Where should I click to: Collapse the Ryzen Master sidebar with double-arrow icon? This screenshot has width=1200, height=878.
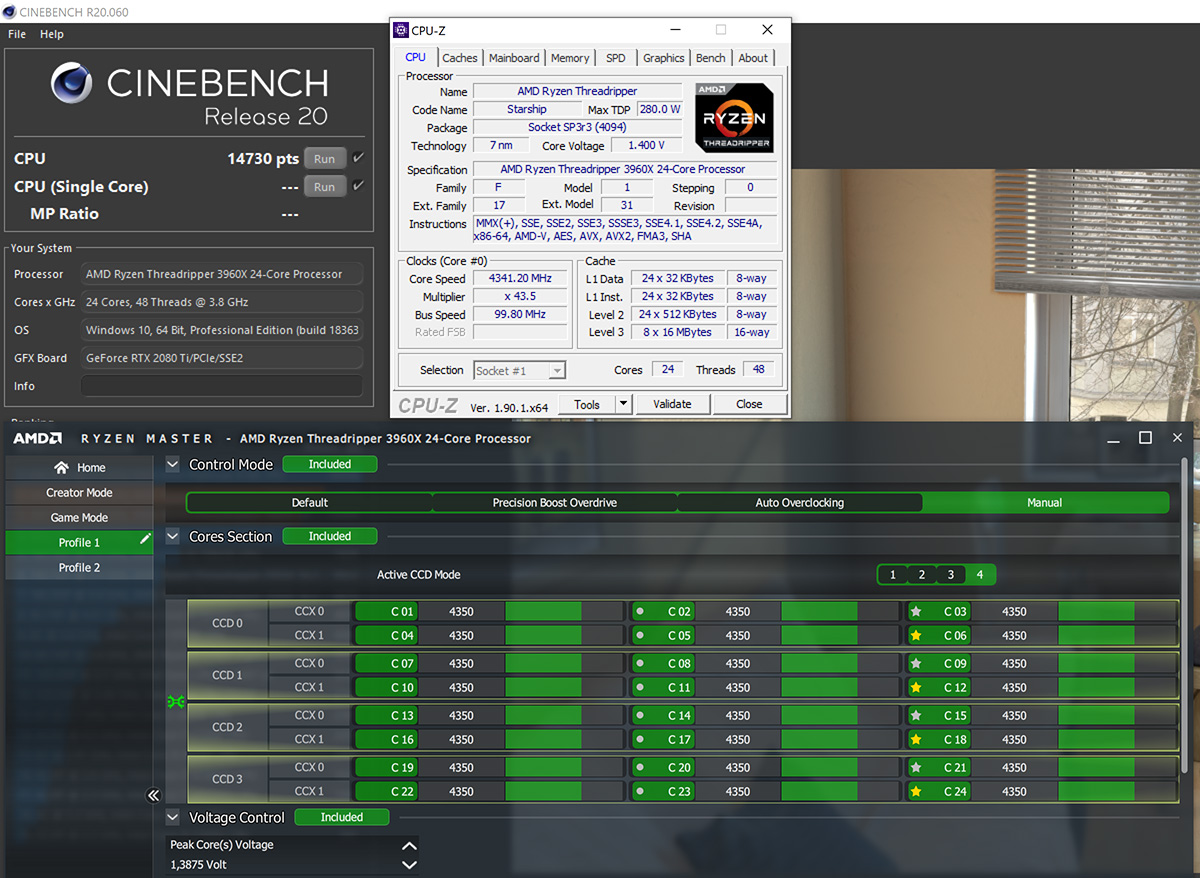(x=153, y=795)
